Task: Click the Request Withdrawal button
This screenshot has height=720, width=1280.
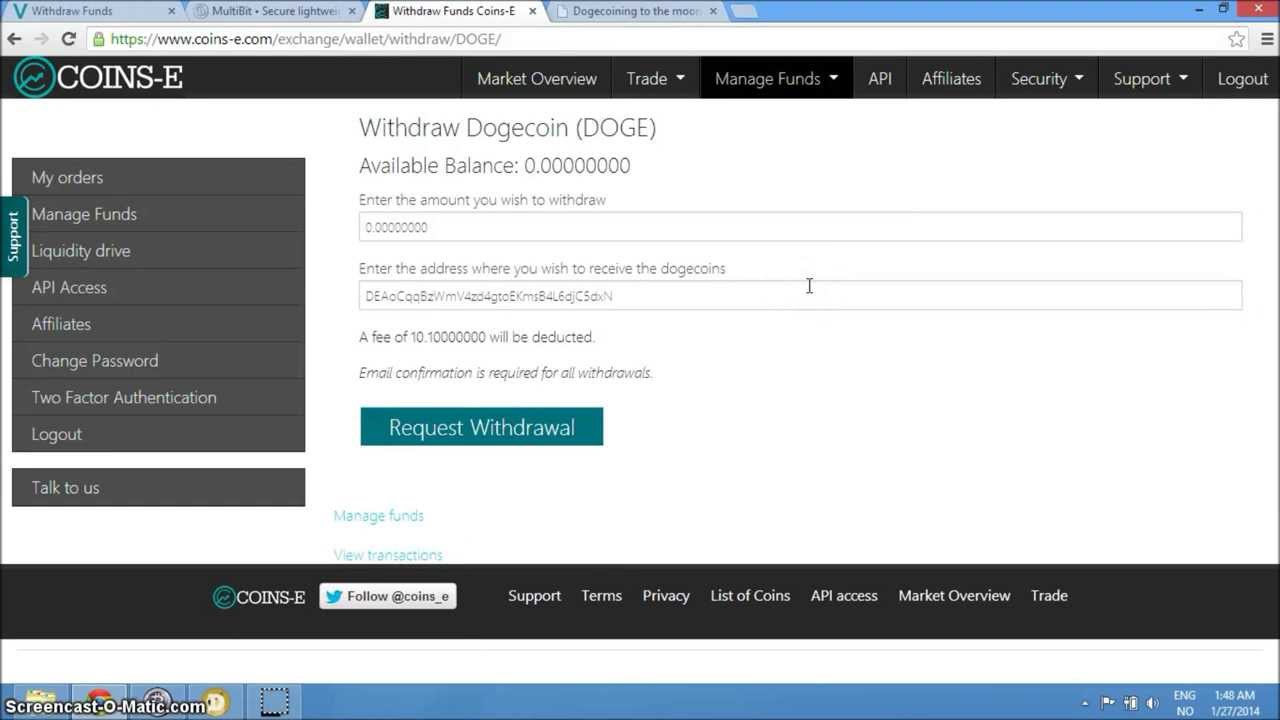Action: pyautogui.click(x=481, y=427)
